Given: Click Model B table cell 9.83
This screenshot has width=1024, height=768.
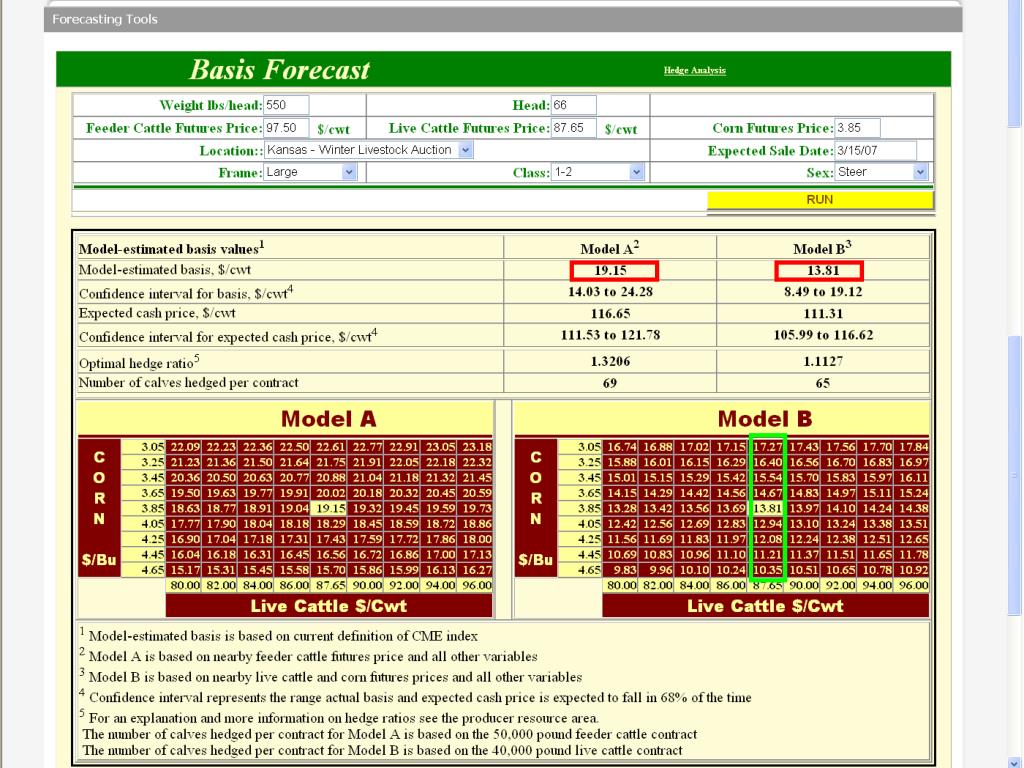Looking at the screenshot, I should [x=621, y=569].
